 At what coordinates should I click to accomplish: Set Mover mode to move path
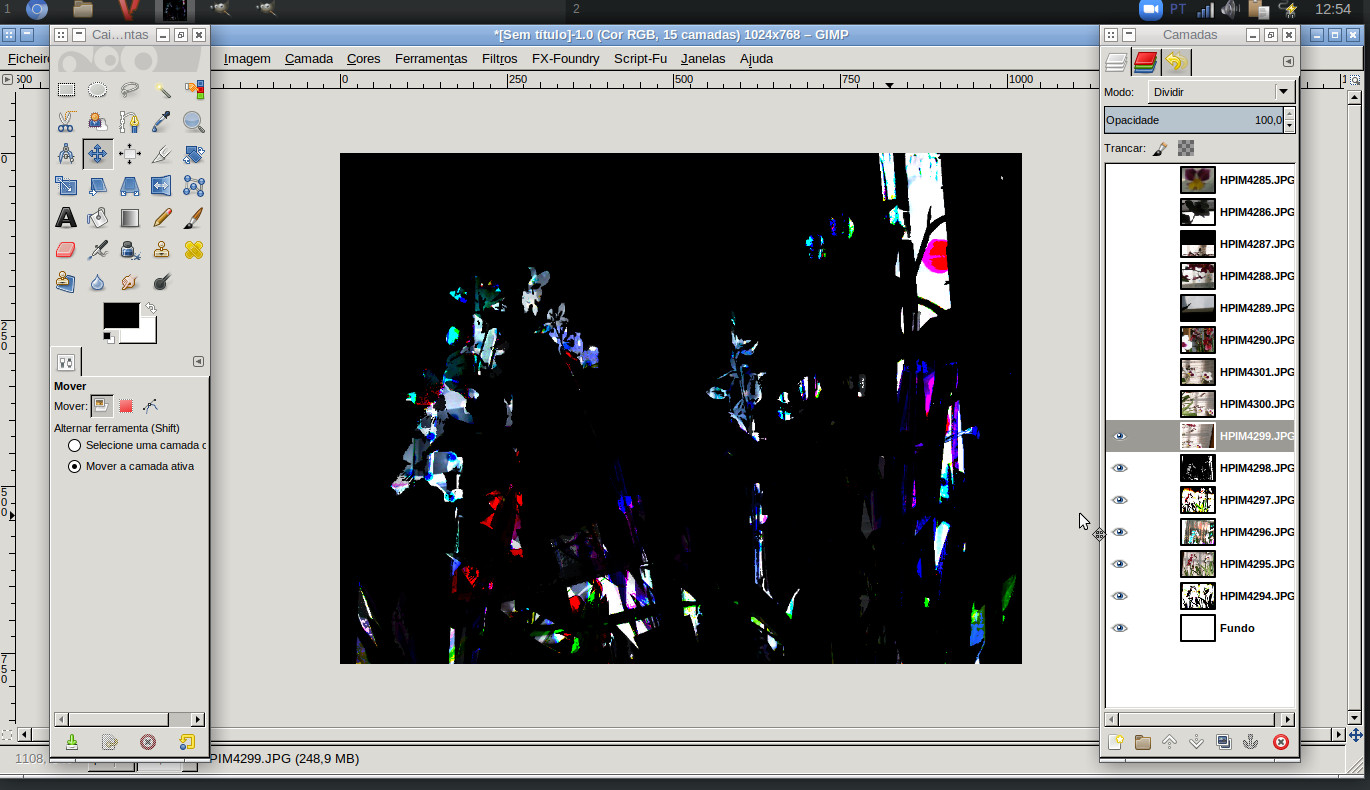pos(150,406)
